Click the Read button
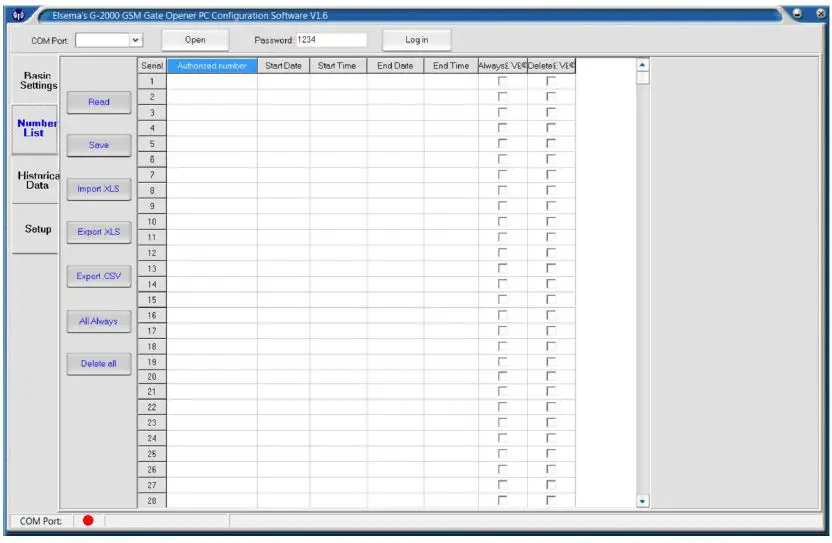The height and width of the screenshot is (543, 832). pos(99,102)
